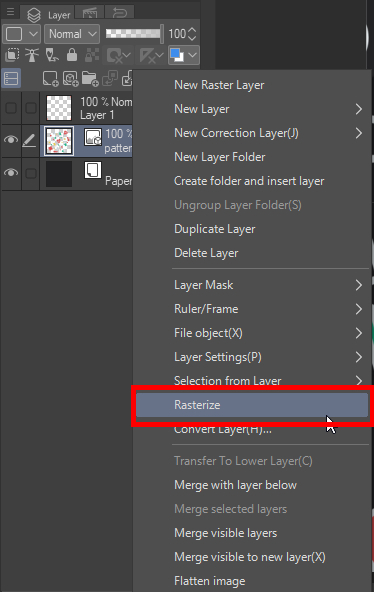Click the image material icon on the pattern layer

pyautogui.click(x=93, y=137)
